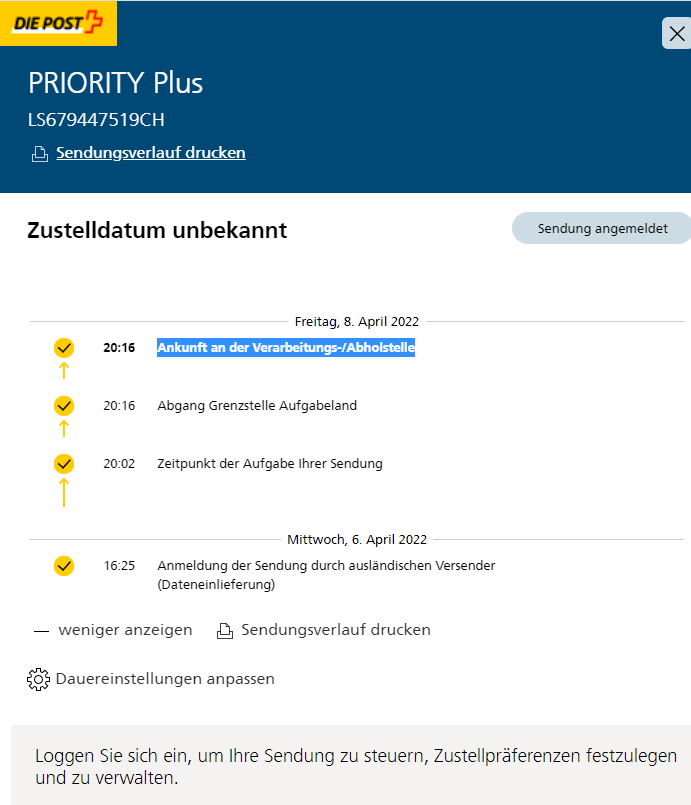Click the Sendung angemeldet status badge
The height and width of the screenshot is (805, 691).
pos(602,228)
